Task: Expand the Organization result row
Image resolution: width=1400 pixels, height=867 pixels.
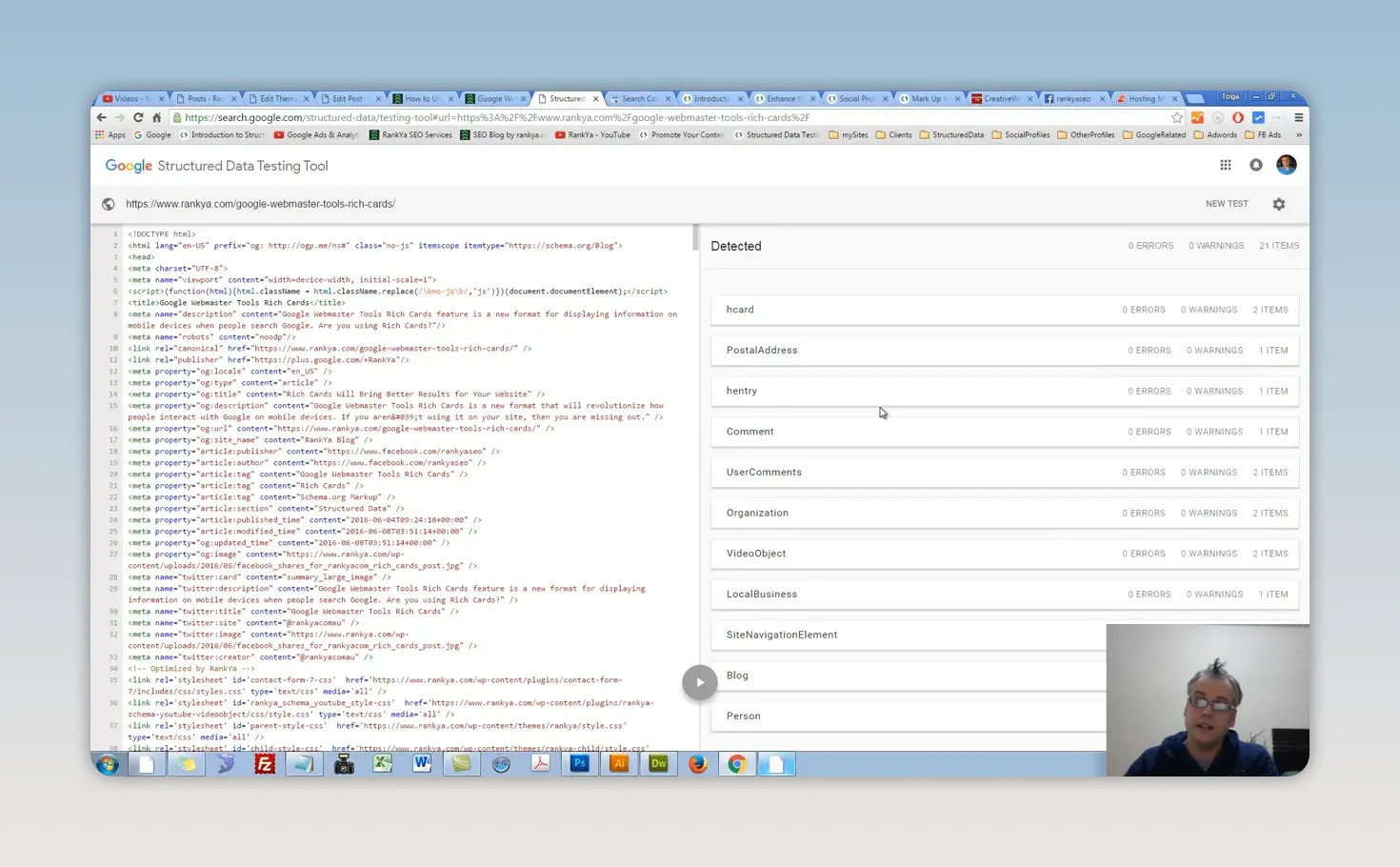Action: (1005, 513)
